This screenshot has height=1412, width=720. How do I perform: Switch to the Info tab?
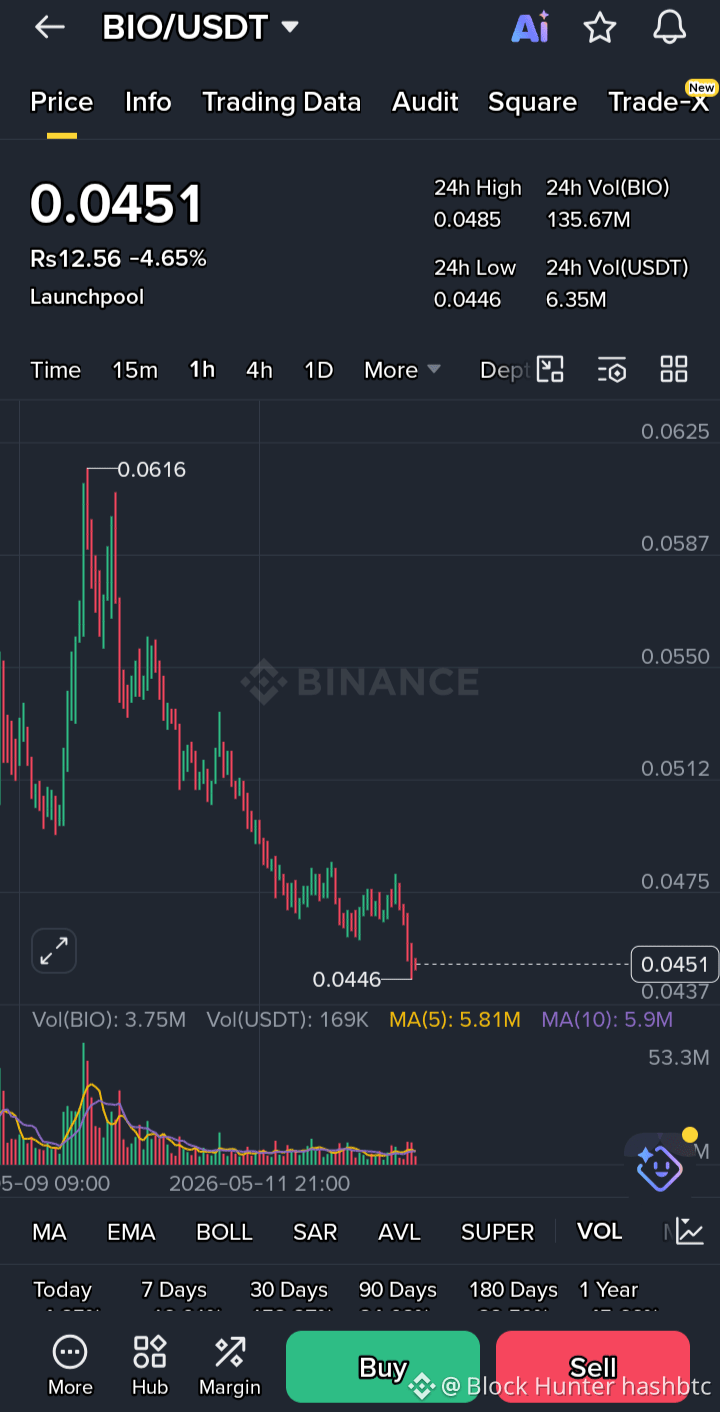(x=148, y=102)
